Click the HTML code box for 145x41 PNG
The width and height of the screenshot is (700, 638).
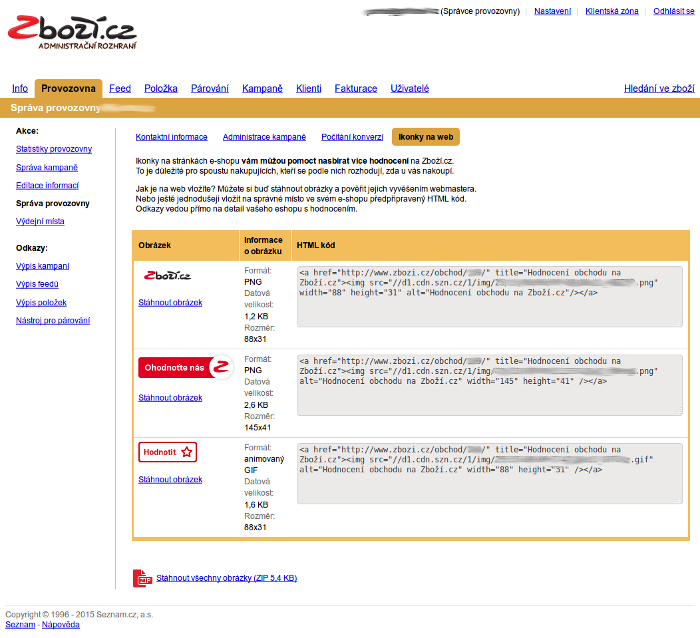click(490, 385)
